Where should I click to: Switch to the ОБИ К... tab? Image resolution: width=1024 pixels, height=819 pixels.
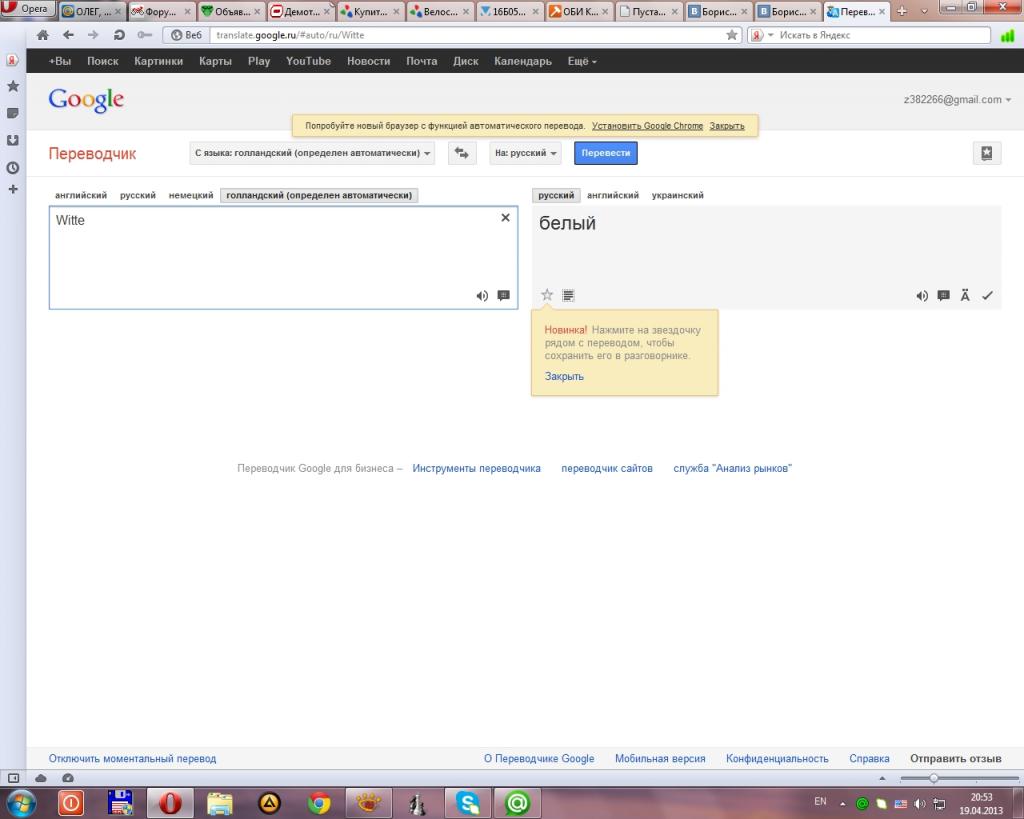point(578,11)
